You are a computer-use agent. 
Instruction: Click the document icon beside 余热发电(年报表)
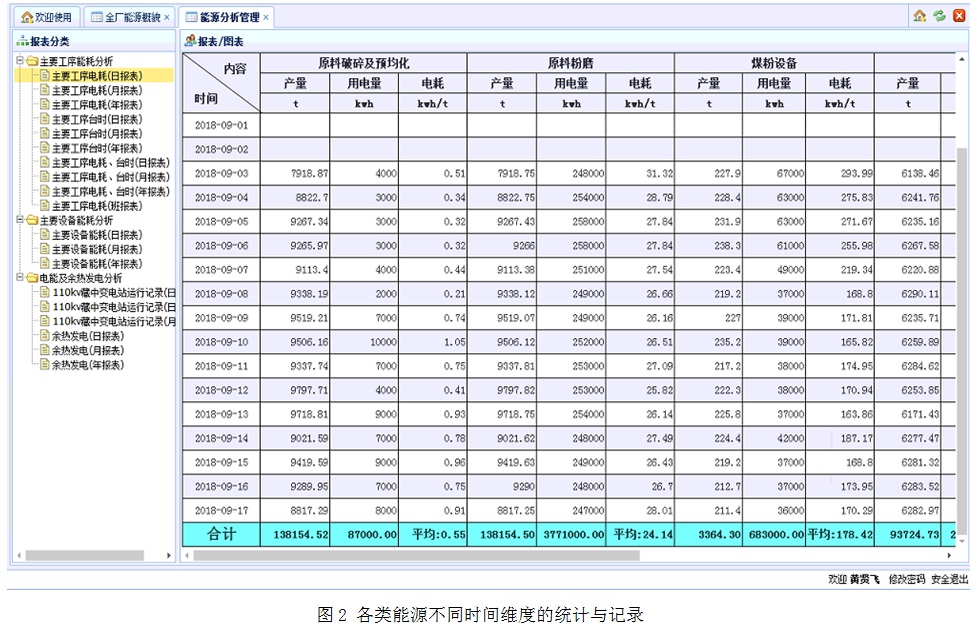point(44,366)
